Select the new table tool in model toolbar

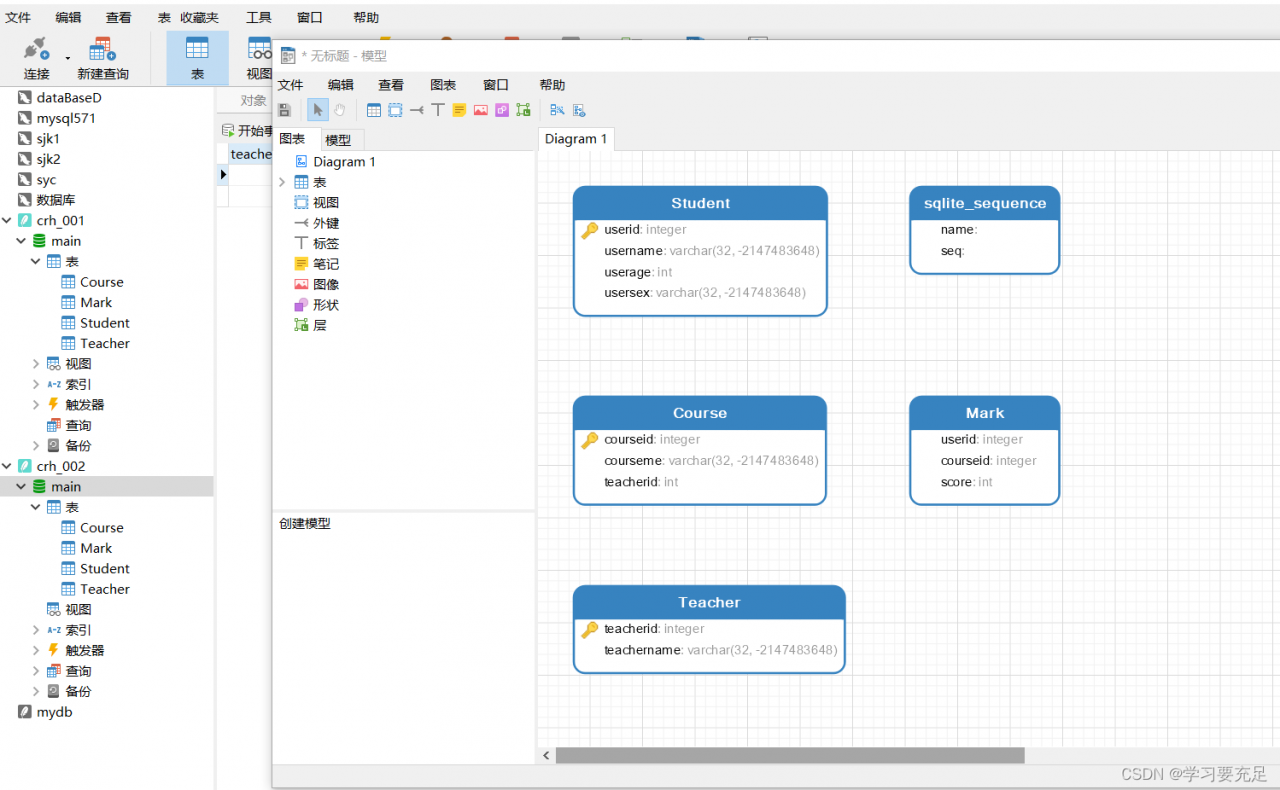tap(374, 110)
